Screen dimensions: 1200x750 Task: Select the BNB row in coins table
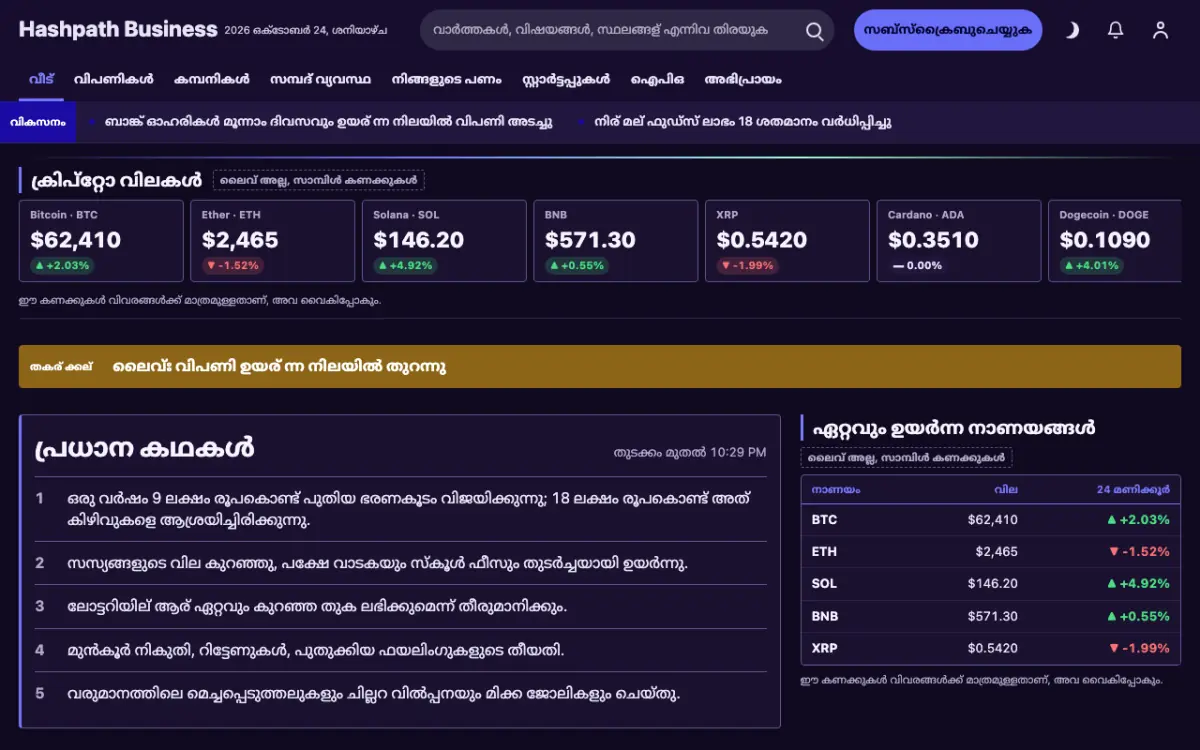tap(991, 616)
